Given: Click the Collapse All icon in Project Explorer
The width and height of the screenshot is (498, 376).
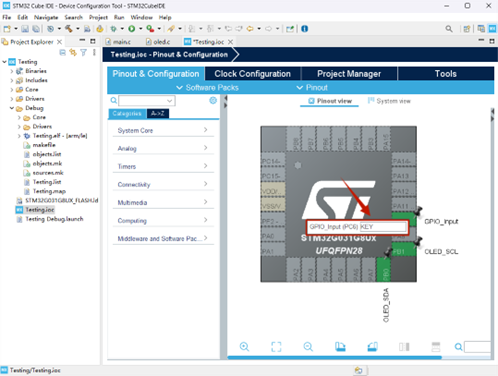Looking at the screenshot, I should pyautogui.click(x=62, y=53).
